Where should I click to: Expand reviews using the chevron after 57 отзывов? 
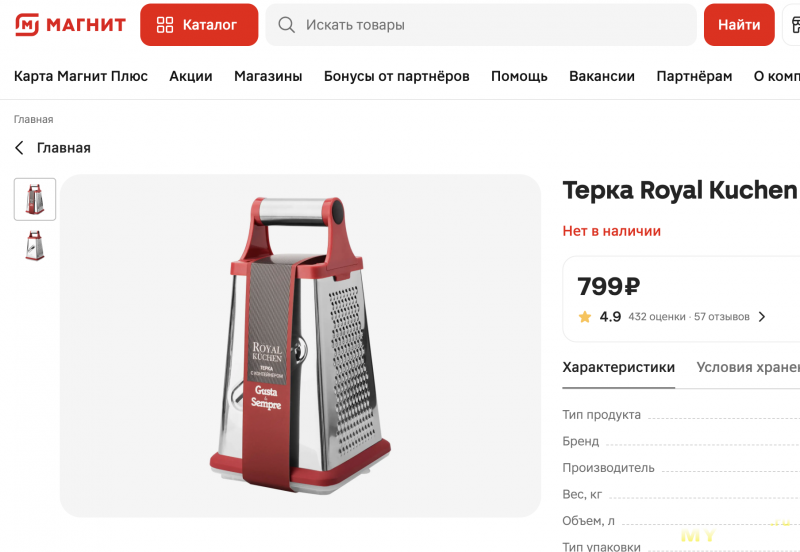pos(762,317)
